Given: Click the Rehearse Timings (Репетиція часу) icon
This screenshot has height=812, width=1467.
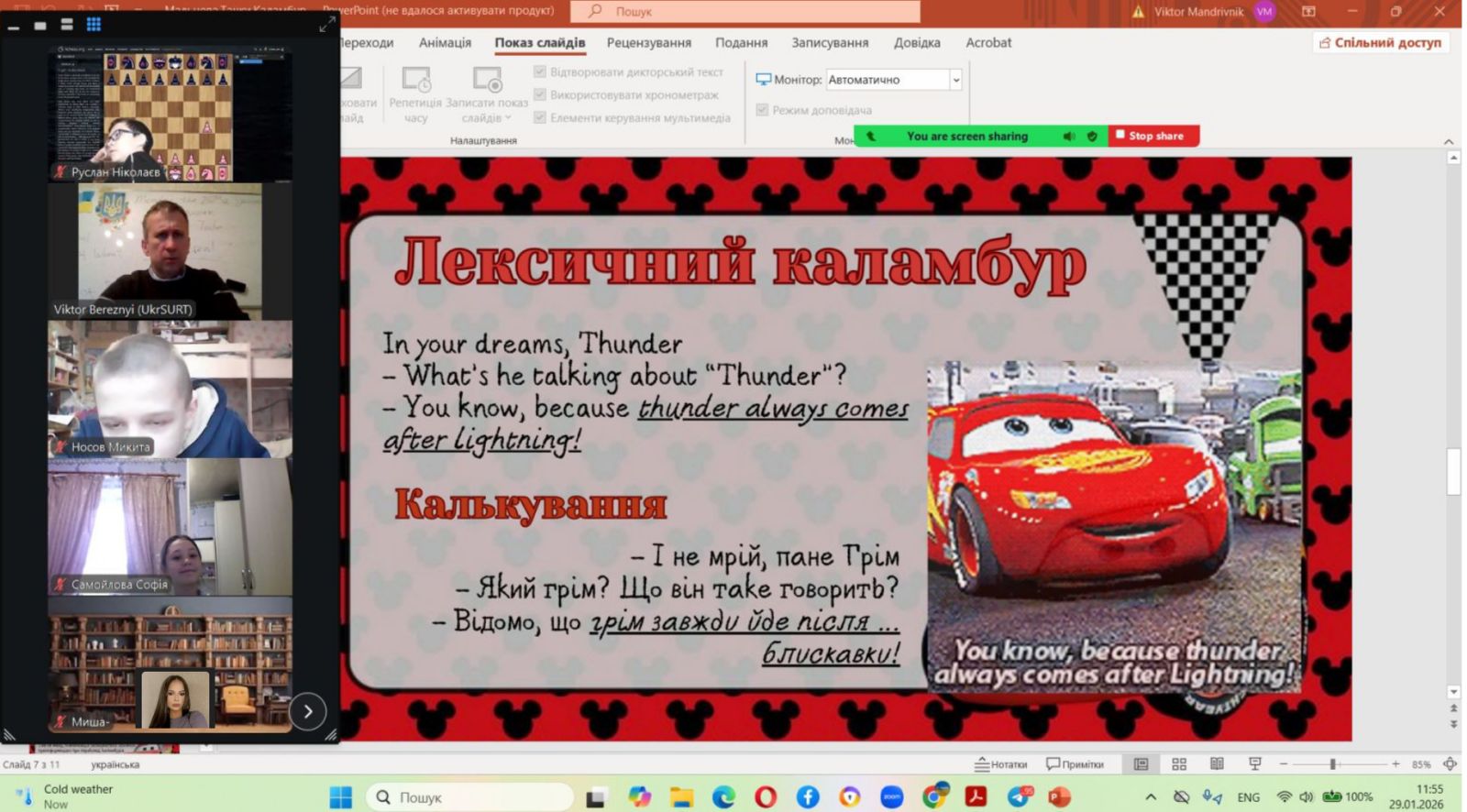Looking at the screenshot, I should [x=415, y=82].
